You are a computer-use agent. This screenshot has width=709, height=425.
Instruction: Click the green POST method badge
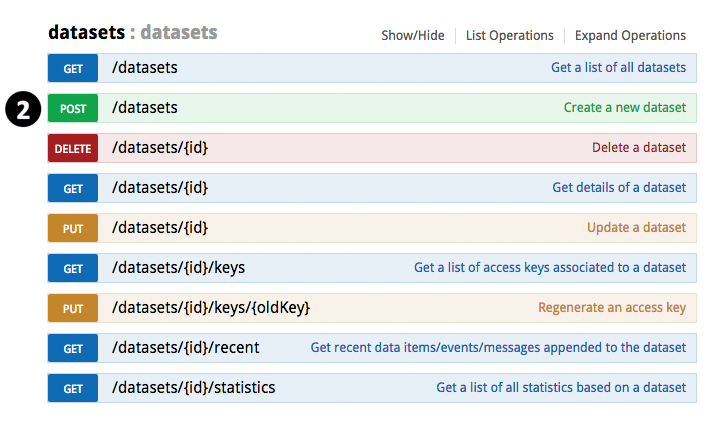(x=73, y=108)
